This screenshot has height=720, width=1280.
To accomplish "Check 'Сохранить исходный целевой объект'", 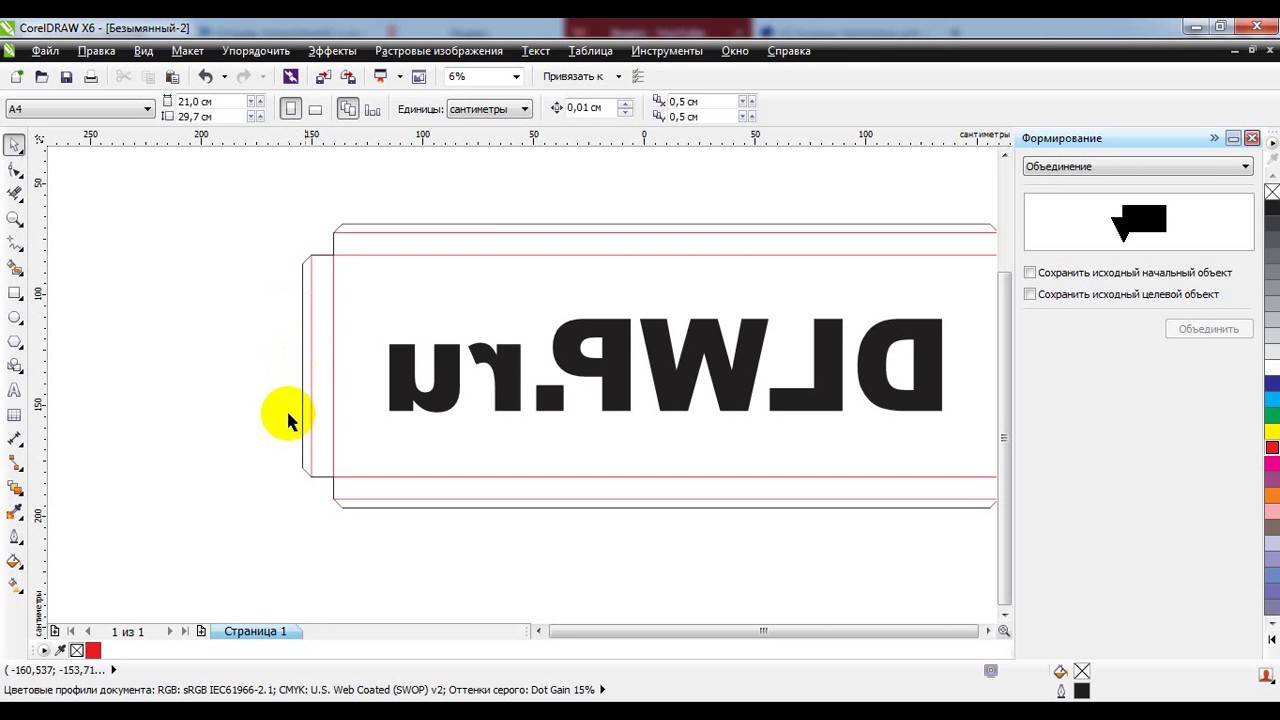I will tap(1030, 294).
